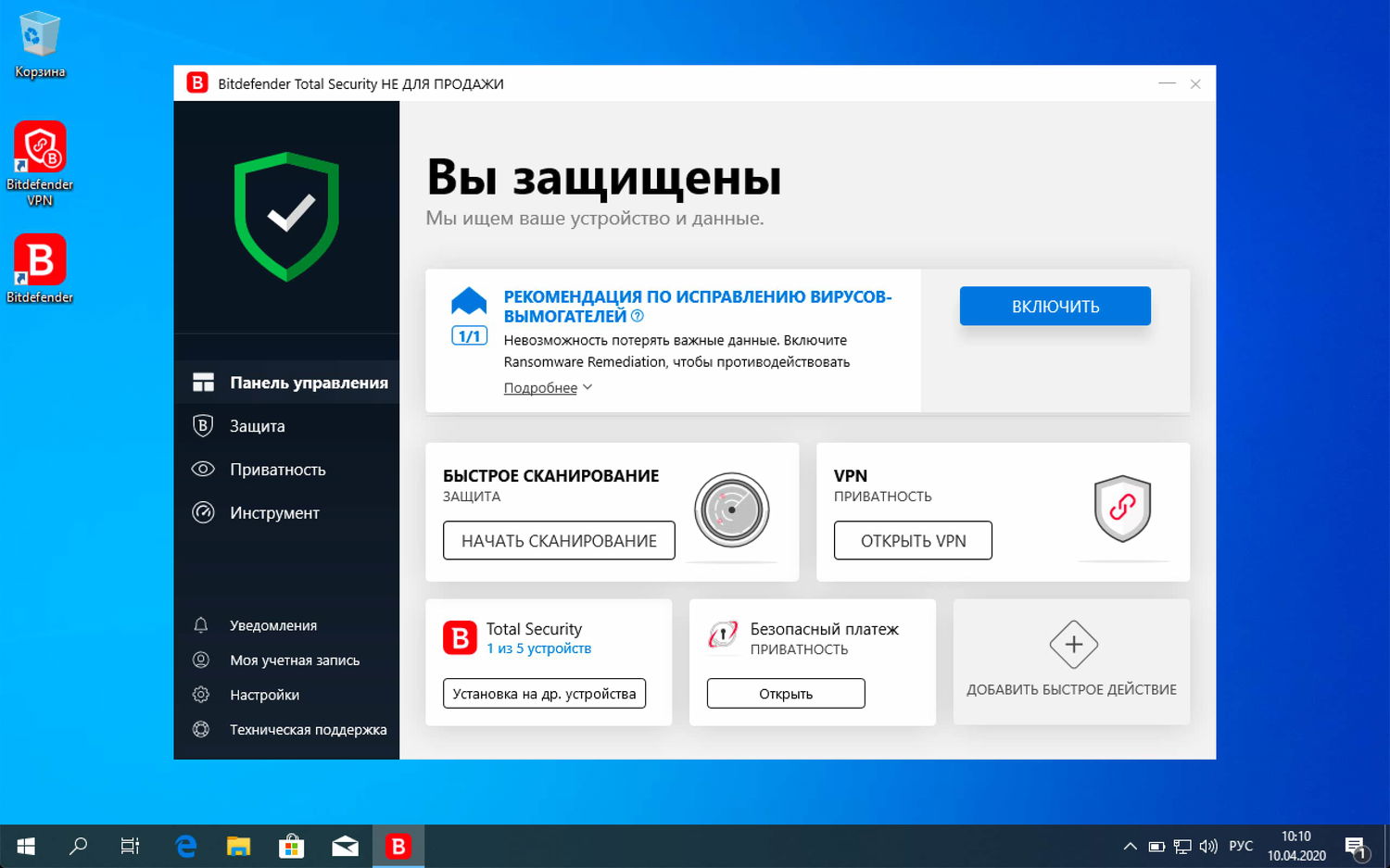Expand hidden icons in the system tray
This screenshot has width=1390, height=868.
pos(1130,846)
